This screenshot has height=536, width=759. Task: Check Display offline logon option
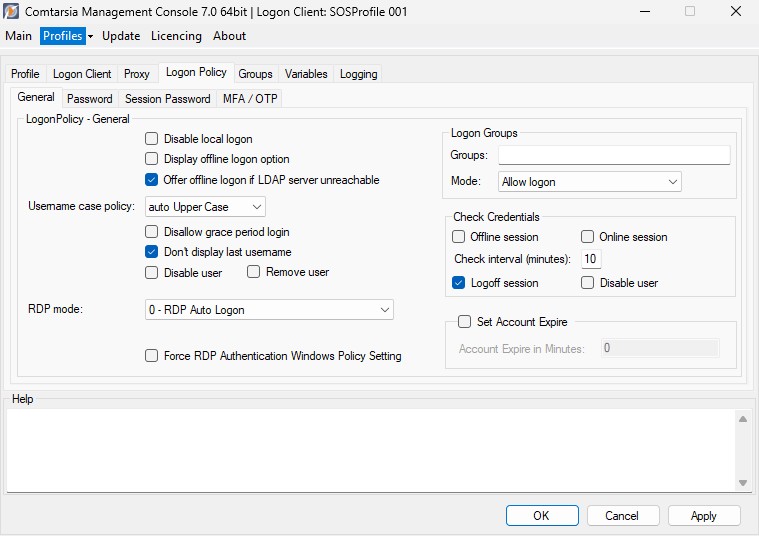(152, 159)
